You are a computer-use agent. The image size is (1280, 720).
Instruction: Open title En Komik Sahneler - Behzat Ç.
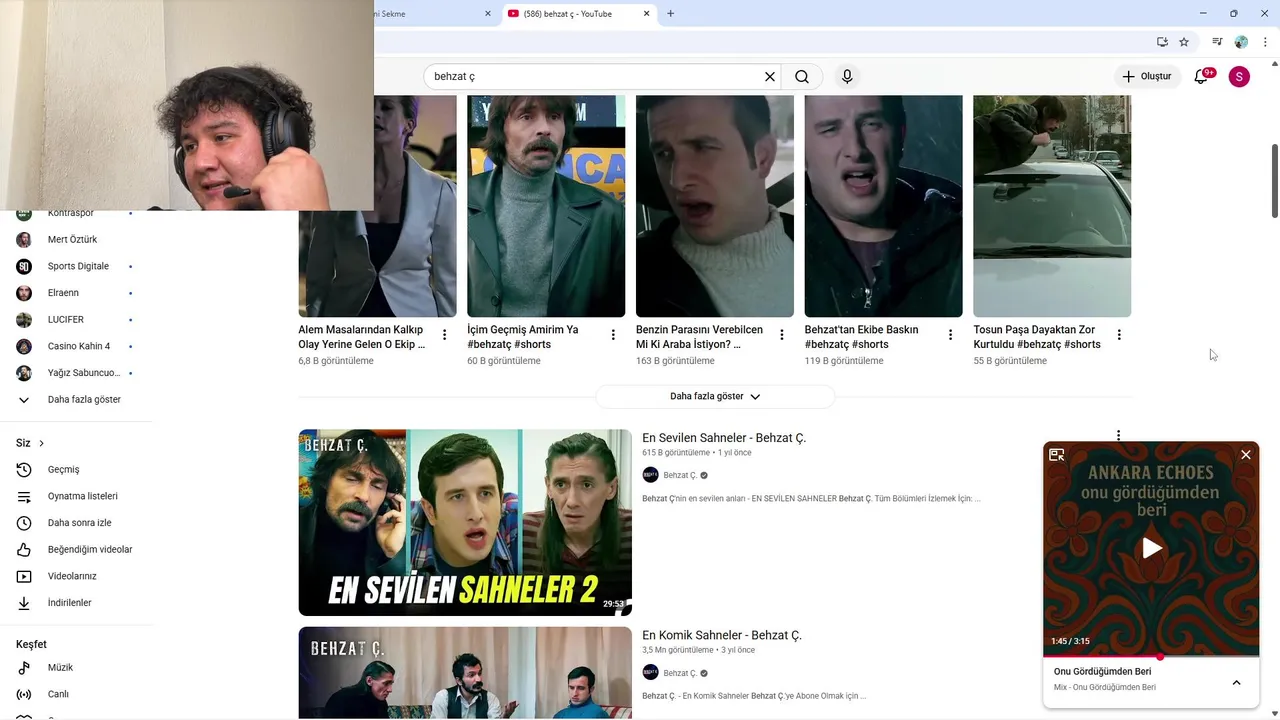[x=722, y=635]
